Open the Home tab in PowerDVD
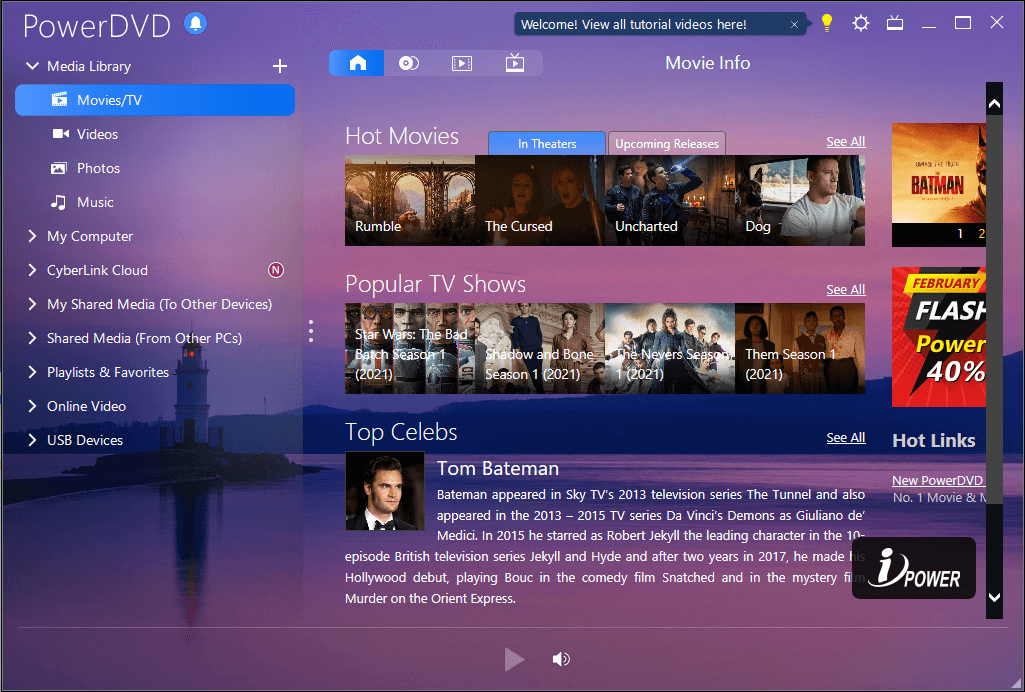This screenshot has height=692, width=1025. pyautogui.click(x=357, y=62)
